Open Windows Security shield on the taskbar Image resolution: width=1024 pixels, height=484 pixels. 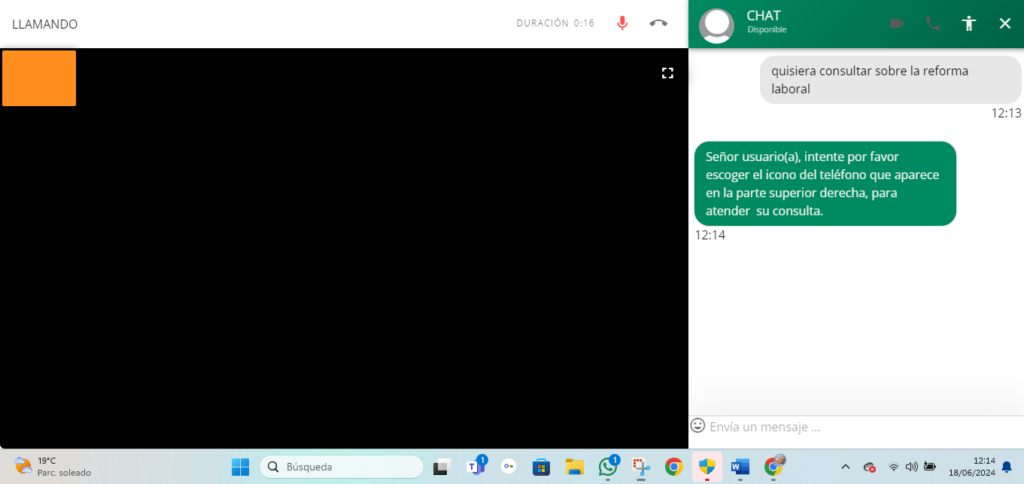point(707,467)
